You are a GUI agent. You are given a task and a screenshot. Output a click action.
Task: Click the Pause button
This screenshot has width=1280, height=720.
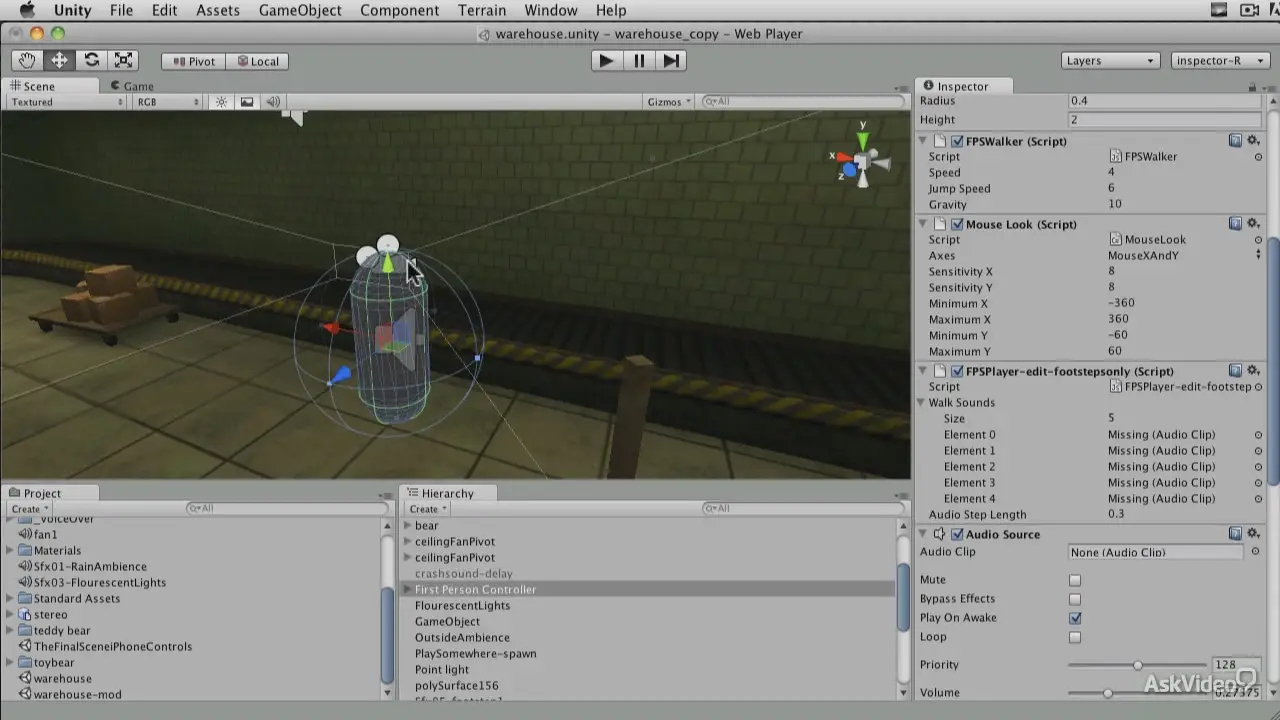tap(639, 61)
